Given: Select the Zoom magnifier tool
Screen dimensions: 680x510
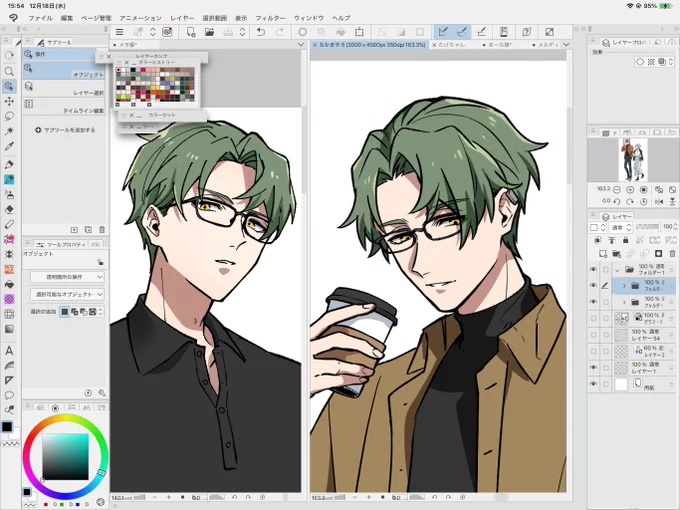Looking at the screenshot, I should tap(9, 71).
